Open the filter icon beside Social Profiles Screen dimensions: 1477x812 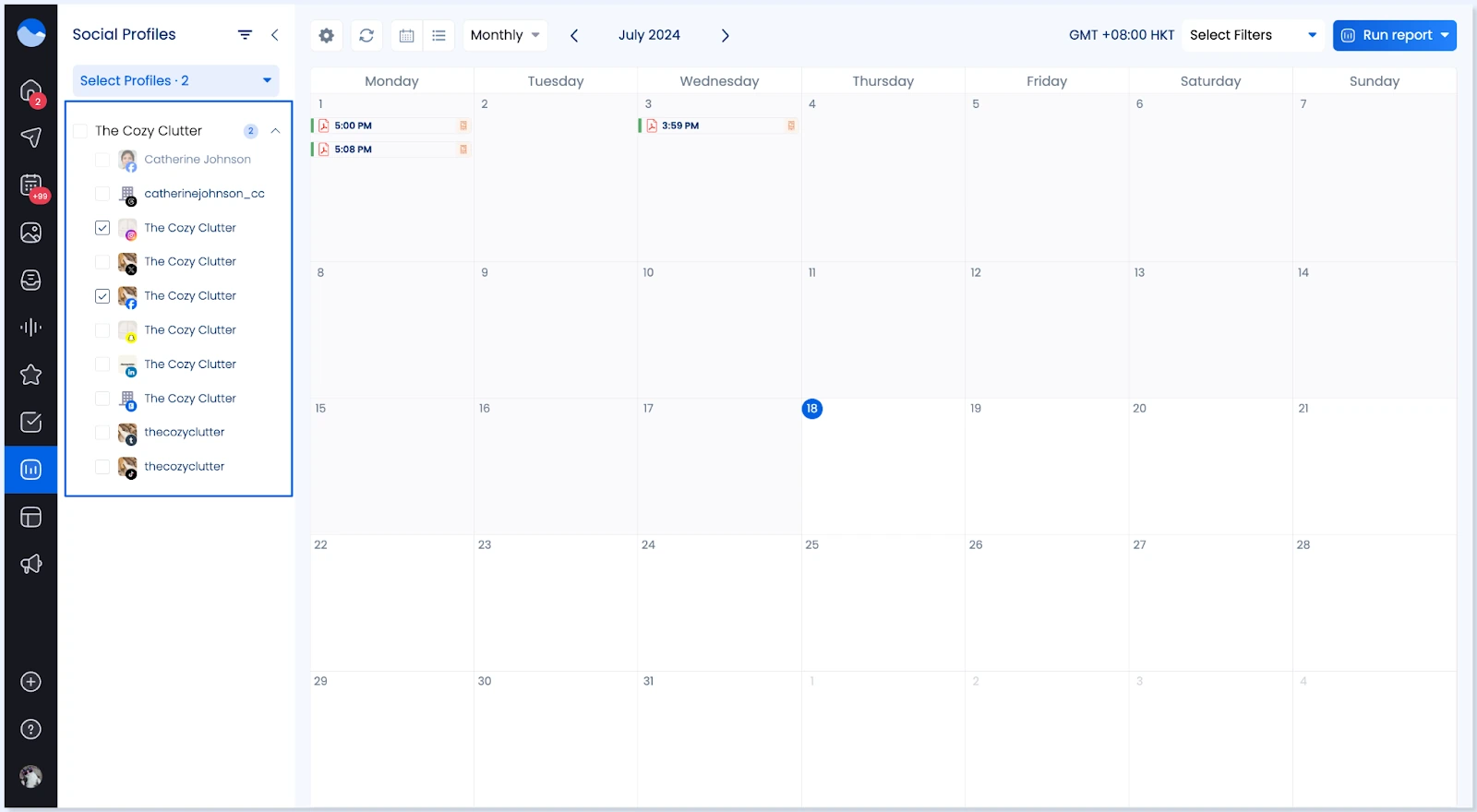pos(245,35)
